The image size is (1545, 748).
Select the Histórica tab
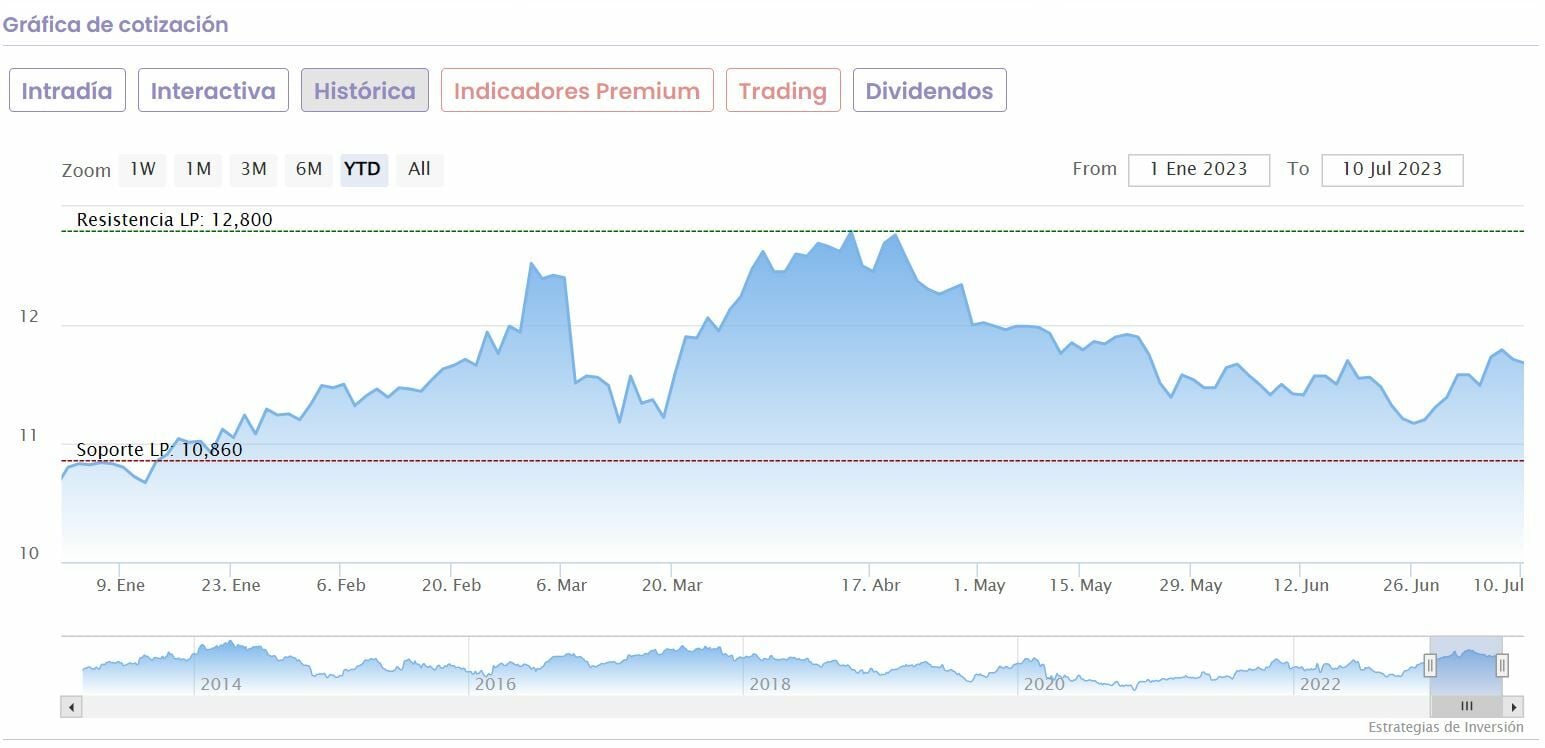[365, 91]
